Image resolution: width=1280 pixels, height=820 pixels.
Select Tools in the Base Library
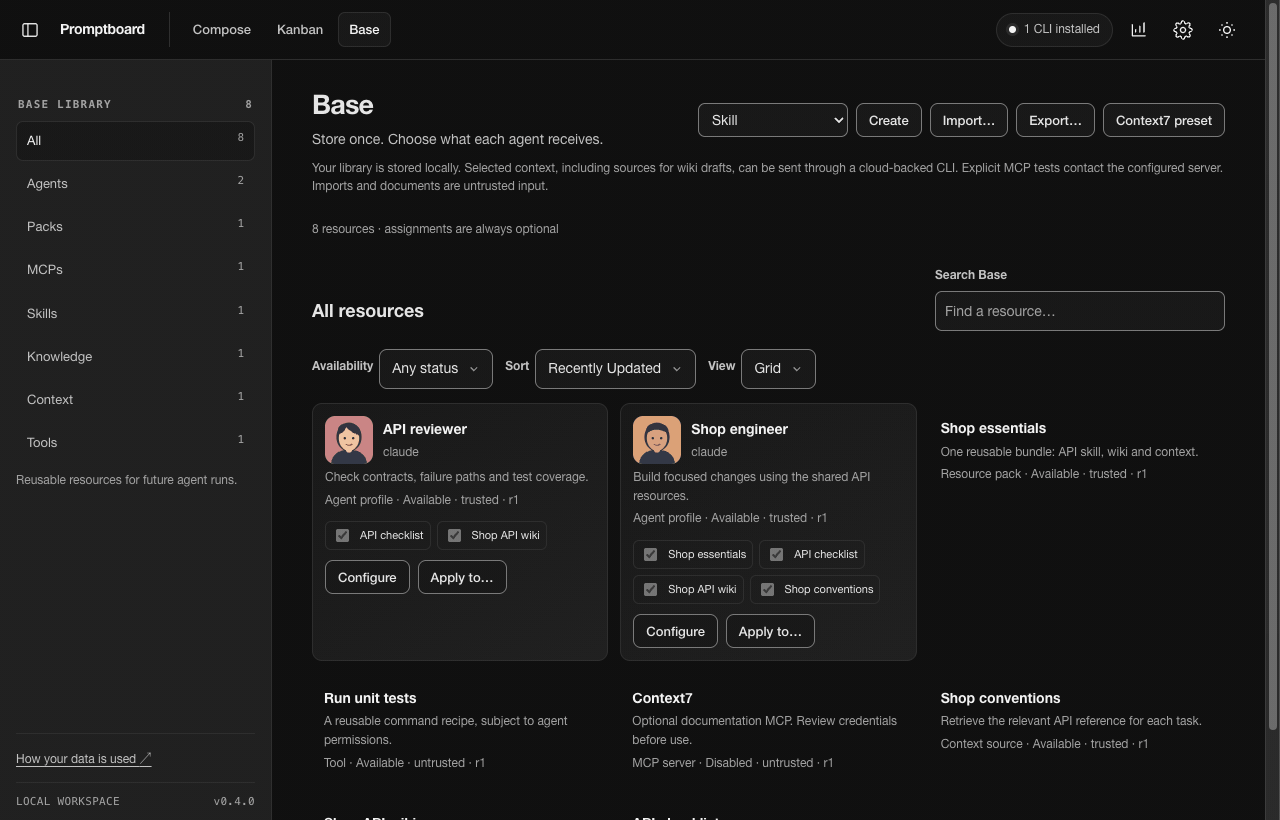tap(135, 443)
